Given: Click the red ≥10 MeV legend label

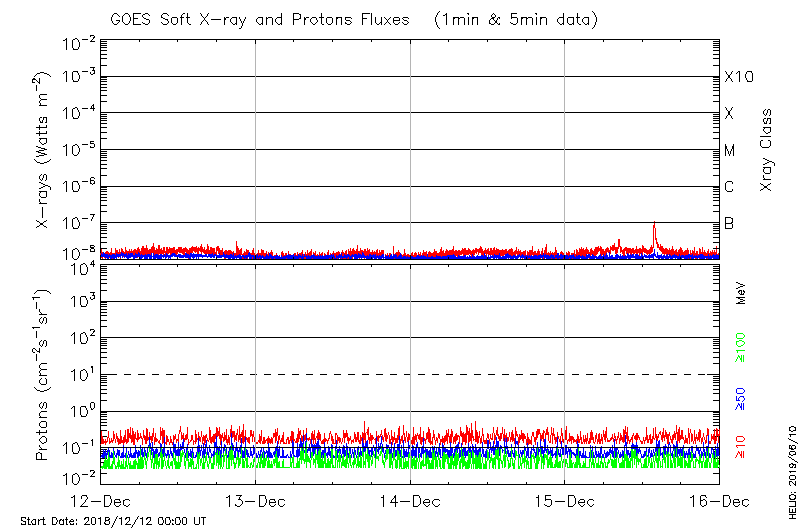Looking at the screenshot, I should (x=741, y=442).
